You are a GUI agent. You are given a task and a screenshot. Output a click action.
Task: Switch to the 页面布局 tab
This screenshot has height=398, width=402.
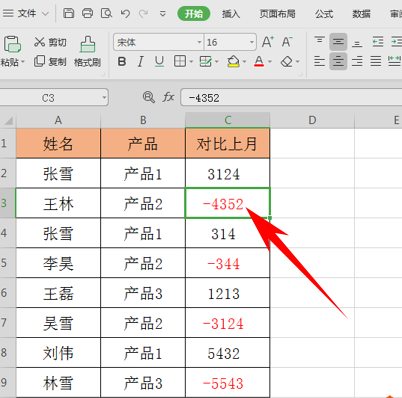click(x=277, y=14)
